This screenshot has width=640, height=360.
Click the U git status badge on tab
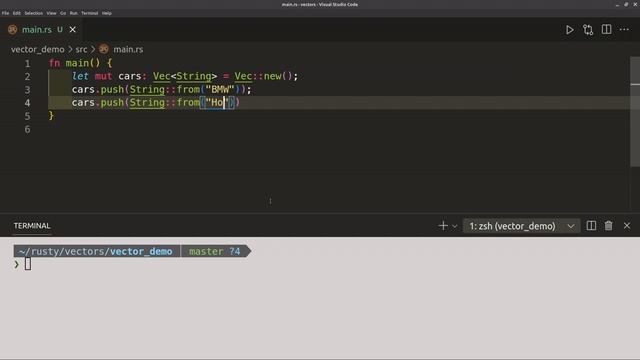(x=60, y=29)
